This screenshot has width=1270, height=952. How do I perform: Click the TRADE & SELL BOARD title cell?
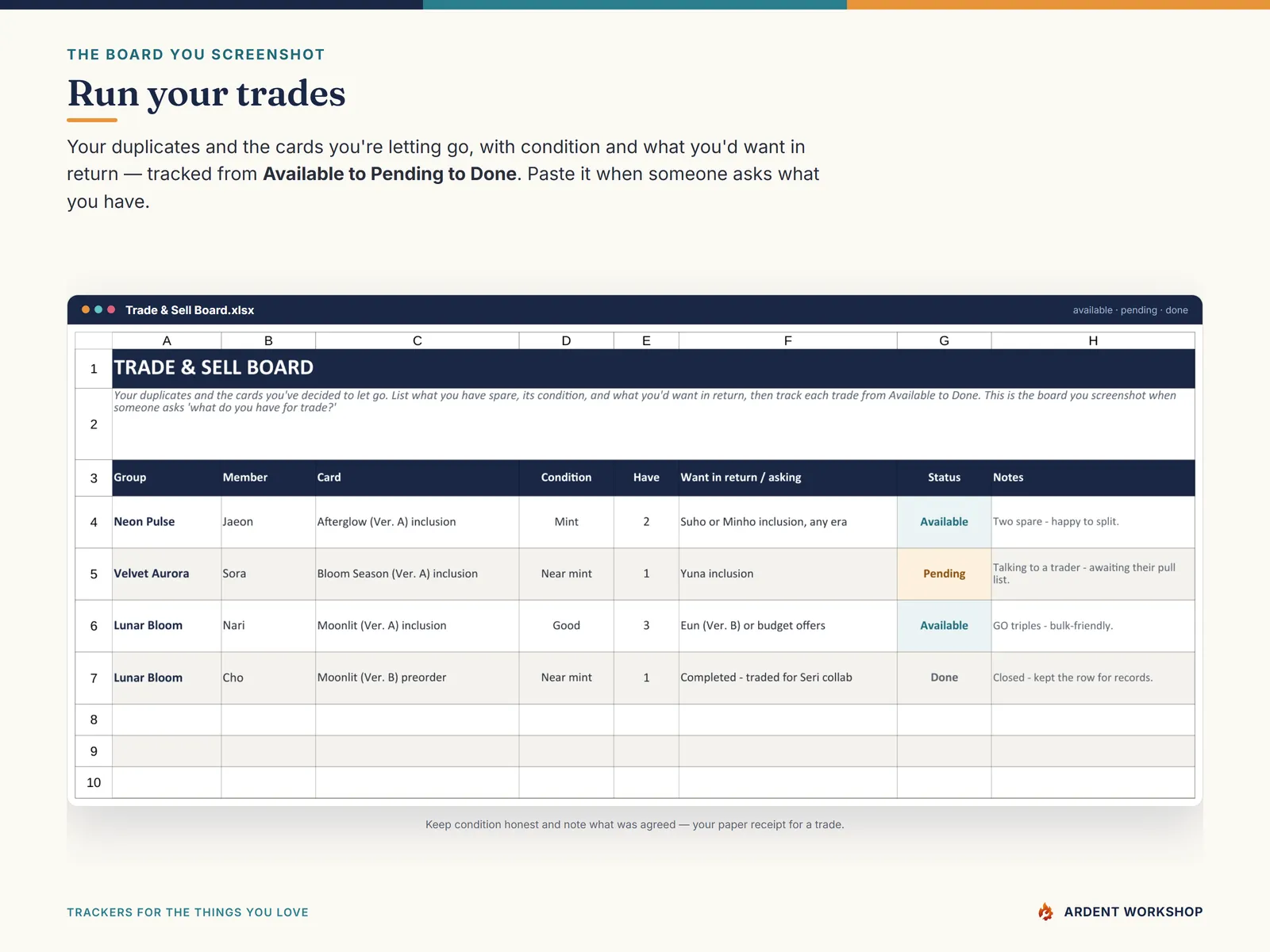[x=653, y=368]
